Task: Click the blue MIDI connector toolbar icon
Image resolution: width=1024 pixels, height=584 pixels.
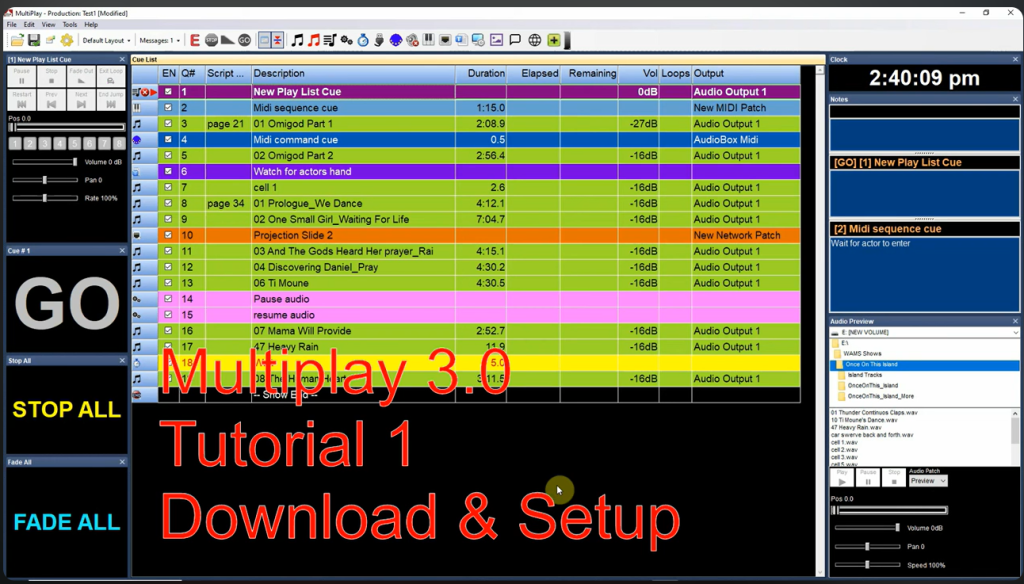Action: coord(396,41)
